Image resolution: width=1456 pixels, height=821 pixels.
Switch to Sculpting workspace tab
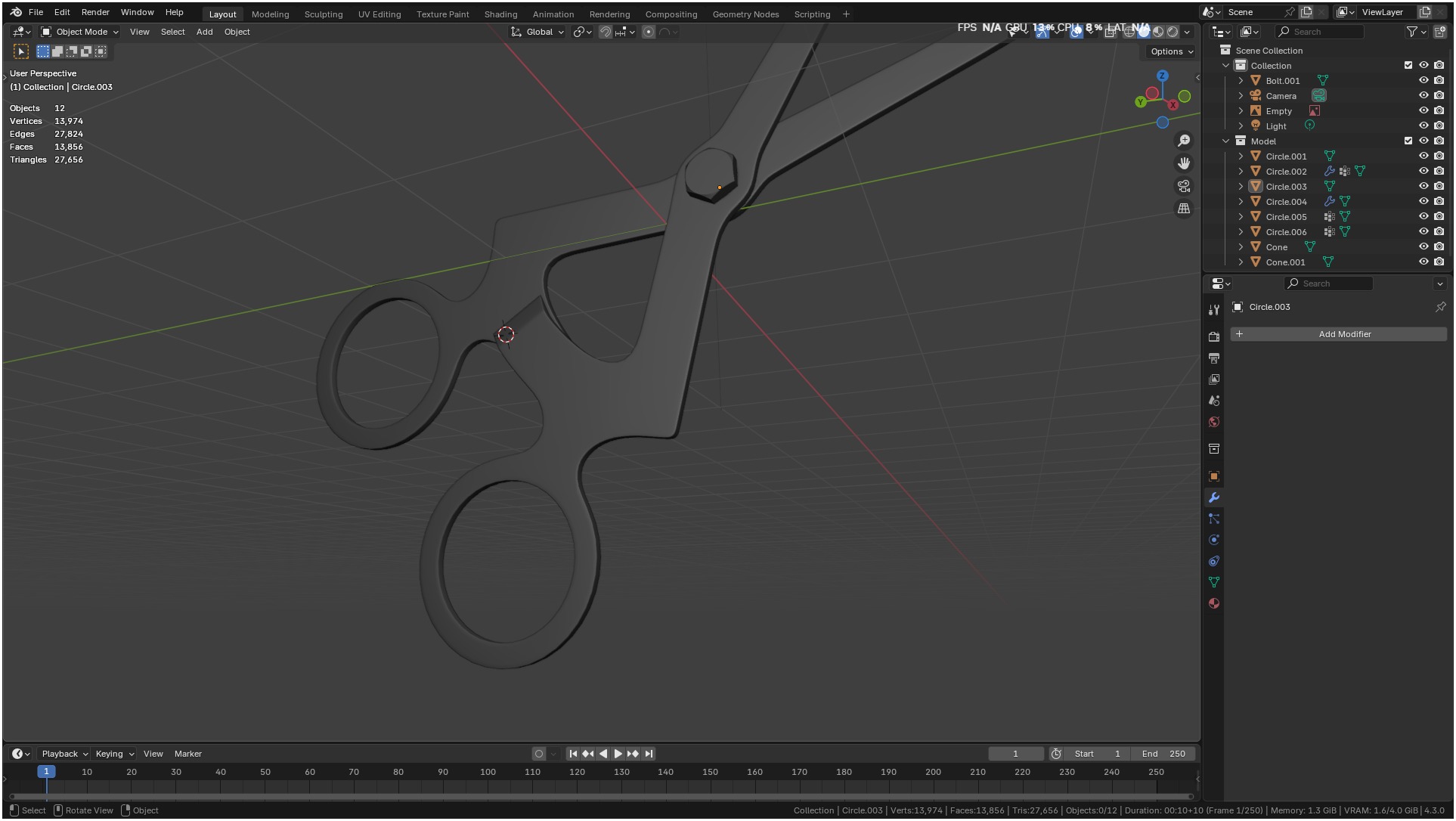click(x=324, y=14)
